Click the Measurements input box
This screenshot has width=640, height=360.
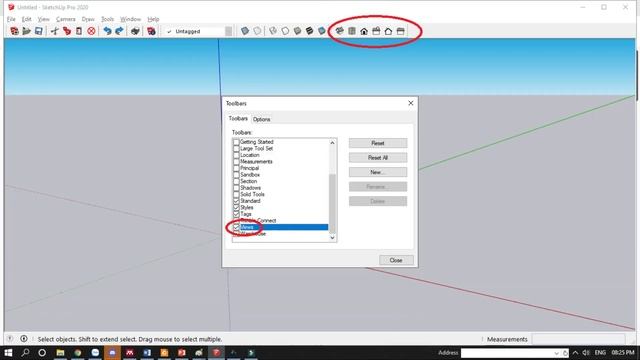point(578,339)
